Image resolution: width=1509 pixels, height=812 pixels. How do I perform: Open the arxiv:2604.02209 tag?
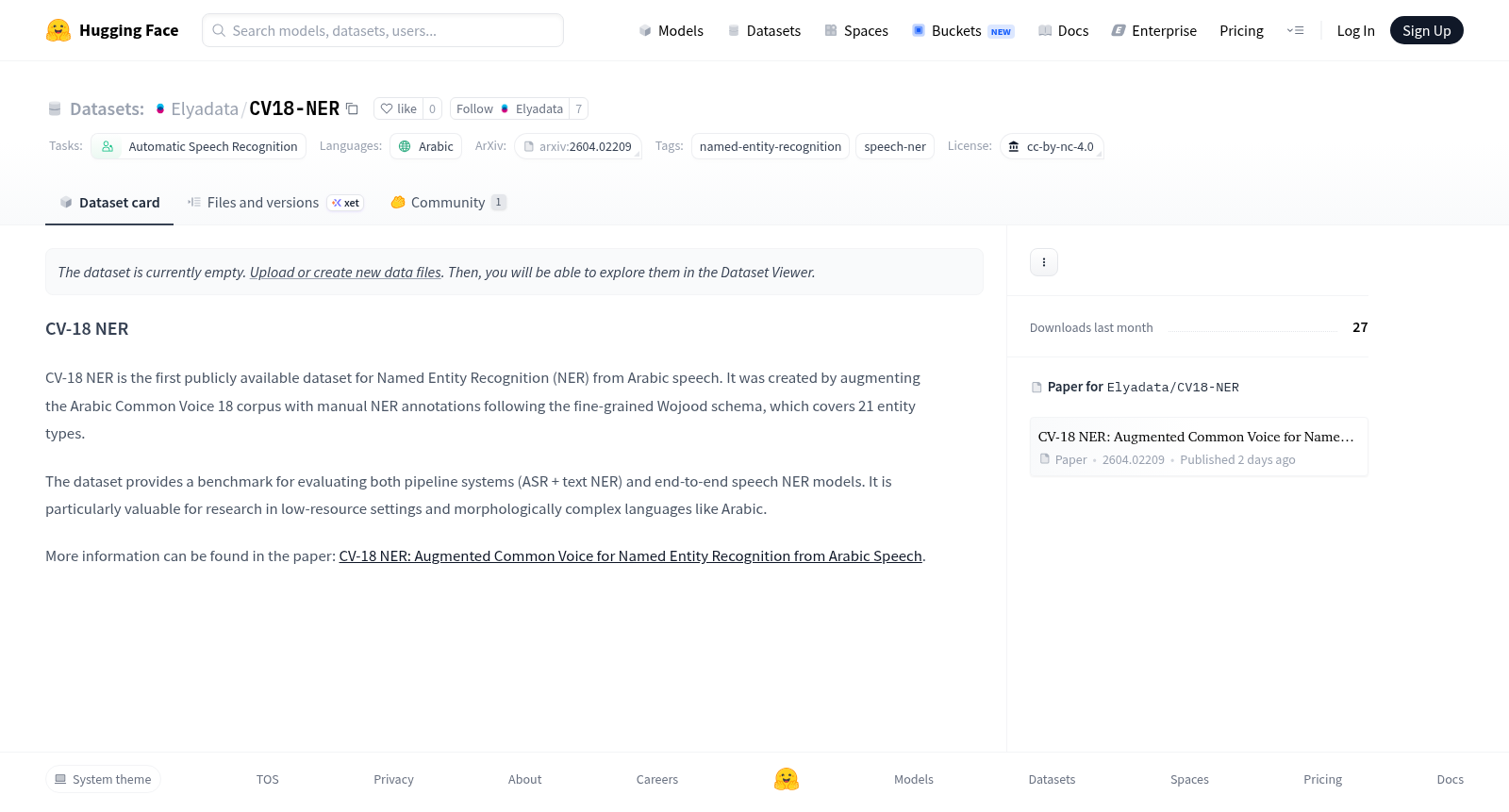(x=578, y=146)
